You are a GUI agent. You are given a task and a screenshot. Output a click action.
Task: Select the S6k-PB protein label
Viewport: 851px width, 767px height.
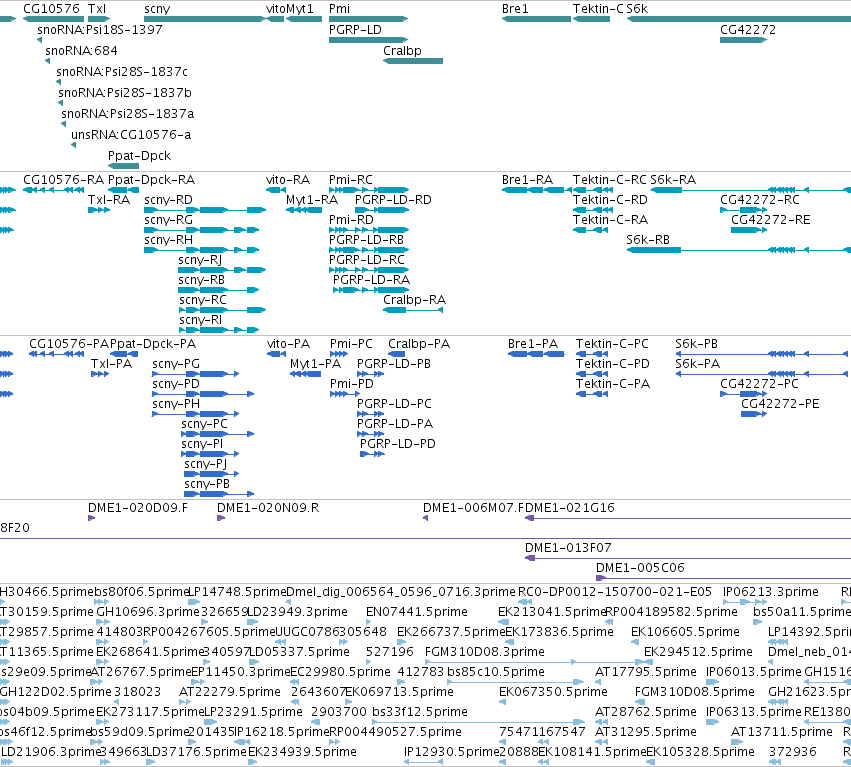point(696,344)
